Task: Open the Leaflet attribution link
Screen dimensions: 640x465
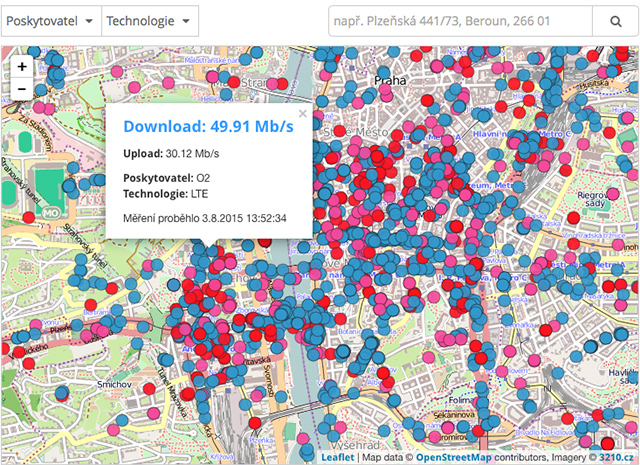Action: point(335,457)
